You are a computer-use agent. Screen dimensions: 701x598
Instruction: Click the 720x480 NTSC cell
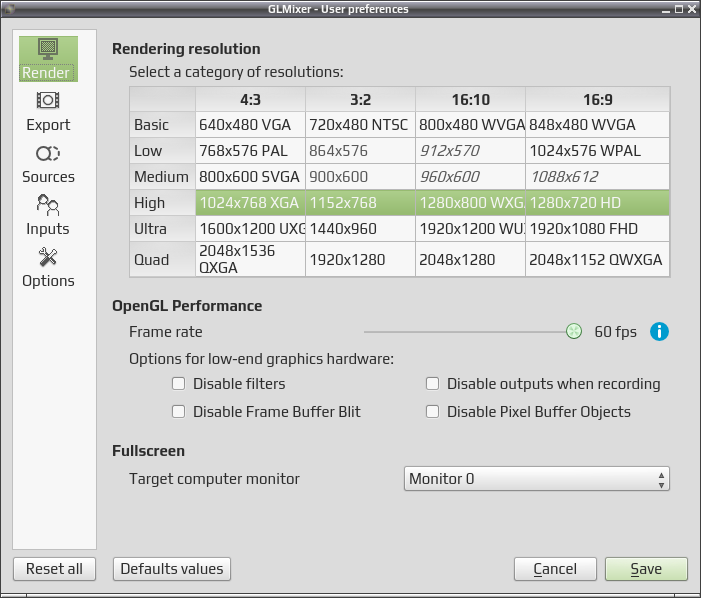pos(360,125)
